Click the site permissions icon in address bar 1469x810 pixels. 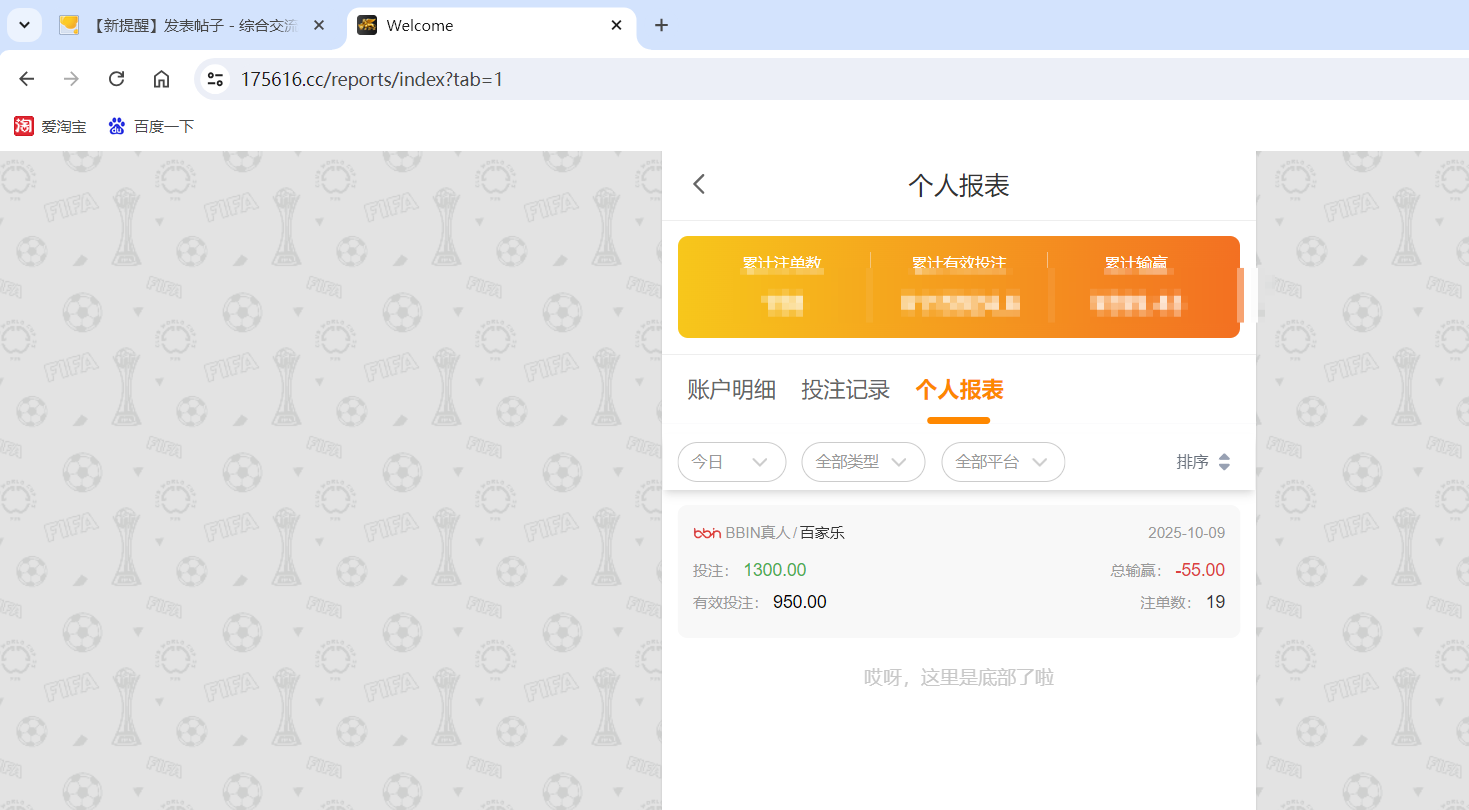point(214,78)
